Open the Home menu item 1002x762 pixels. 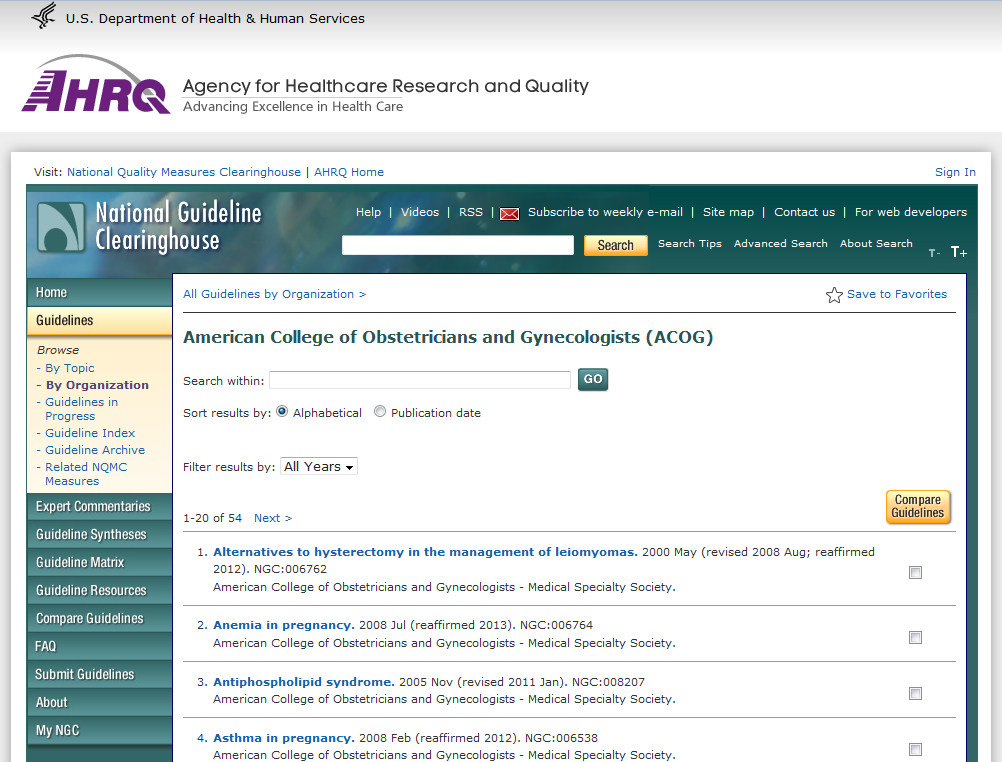click(x=100, y=292)
